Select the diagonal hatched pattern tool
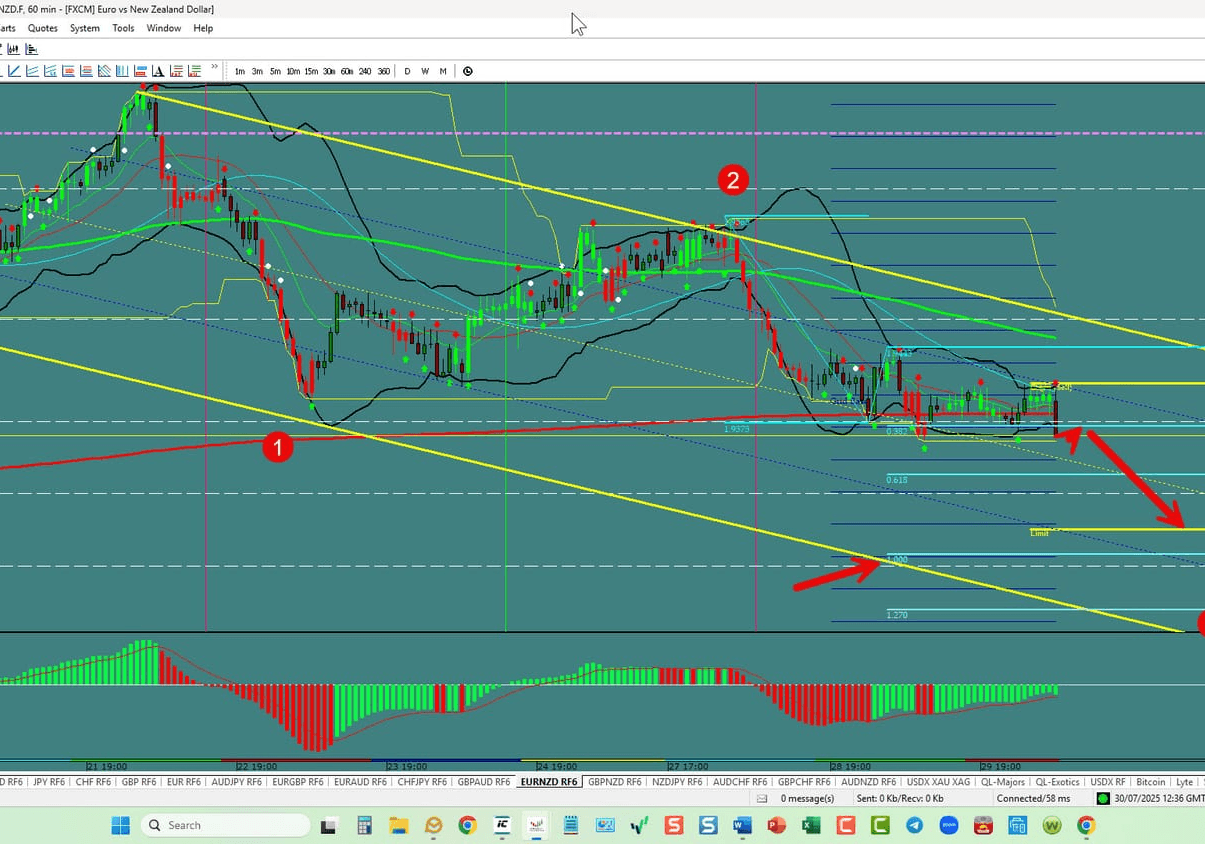The width and height of the screenshot is (1205, 844). point(103,71)
